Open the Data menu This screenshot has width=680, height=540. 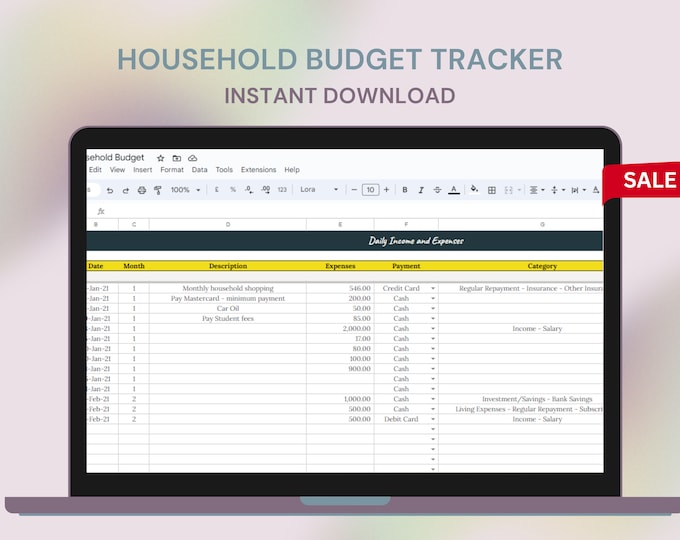point(199,170)
